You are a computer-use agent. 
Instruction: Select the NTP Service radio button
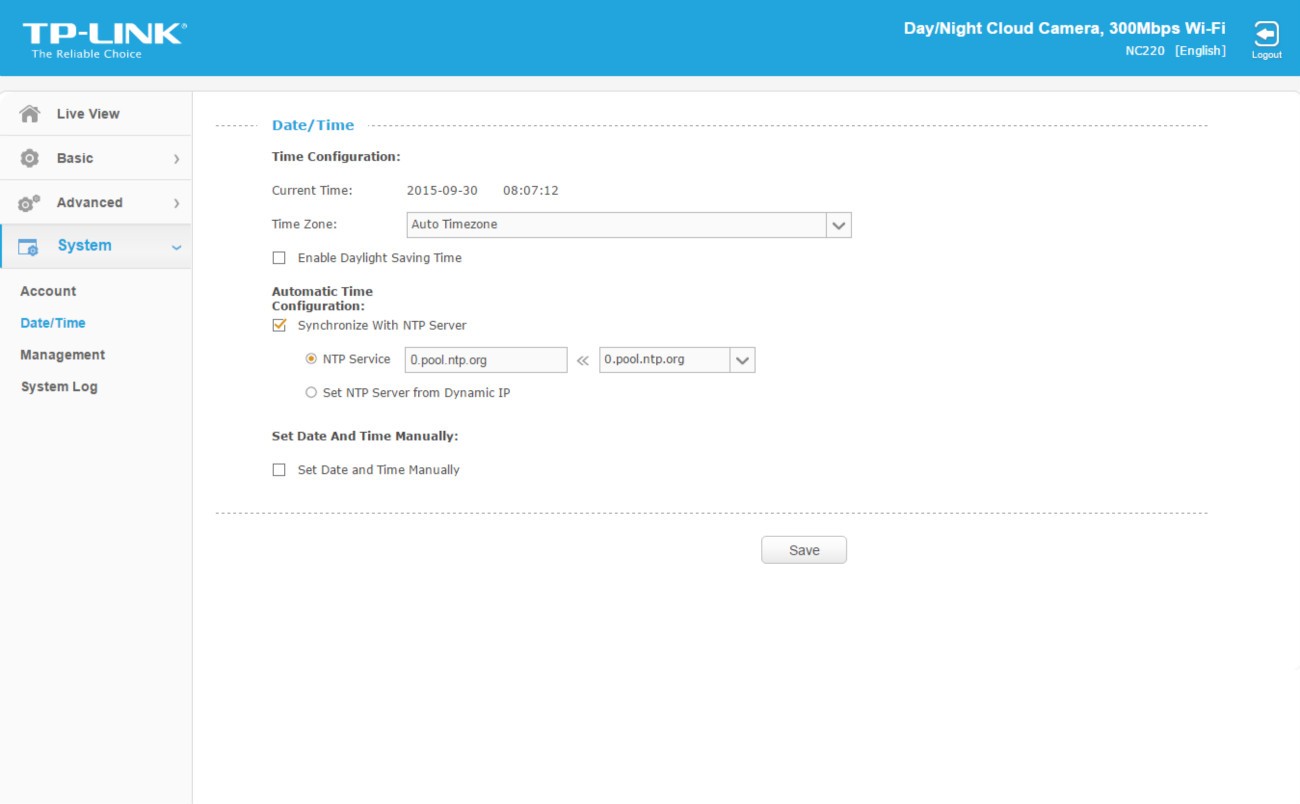tap(311, 359)
